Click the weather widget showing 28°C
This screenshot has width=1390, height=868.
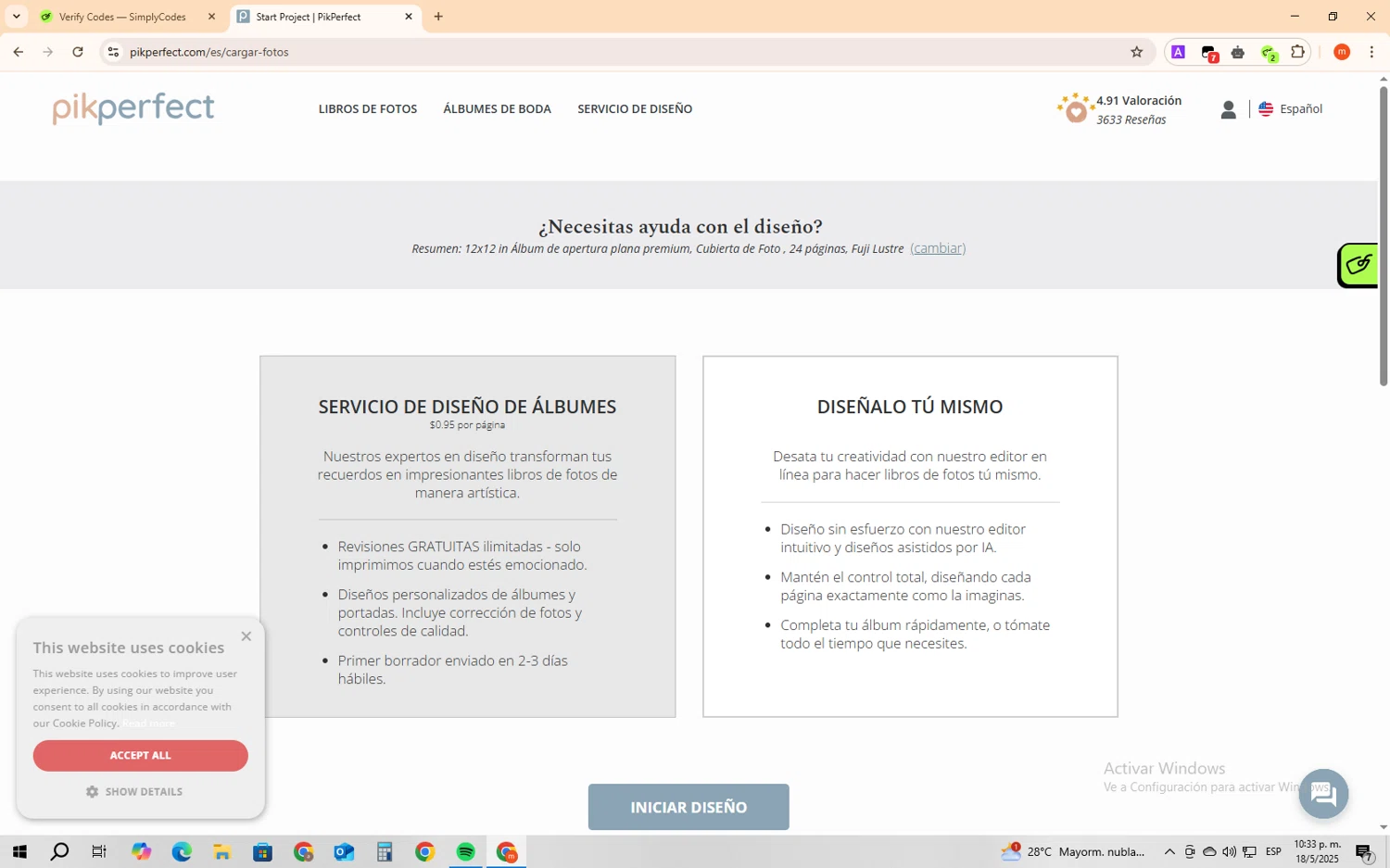pyautogui.click(x=1073, y=852)
